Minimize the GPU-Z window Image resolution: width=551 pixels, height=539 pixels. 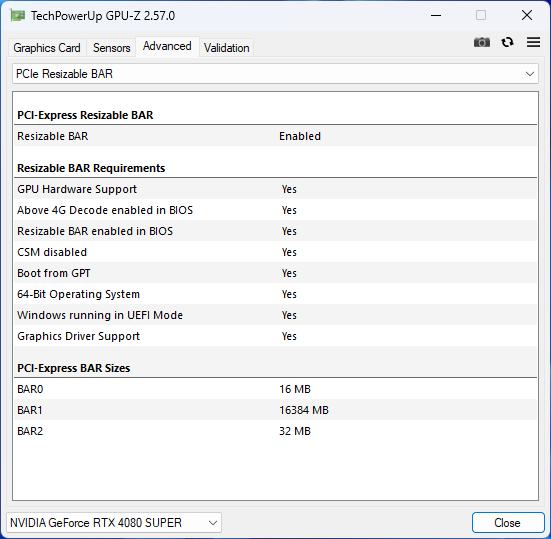pyautogui.click(x=436, y=15)
